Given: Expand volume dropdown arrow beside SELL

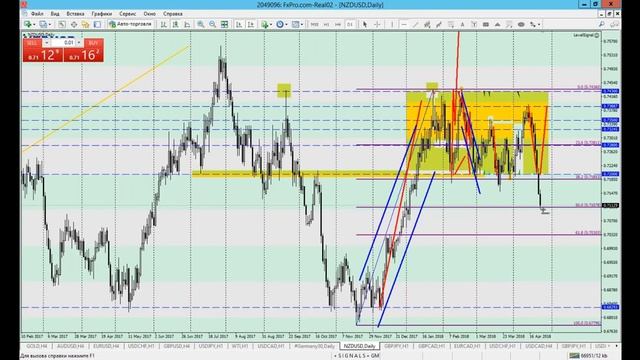Looking at the screenshot, I should pos(46,43).
